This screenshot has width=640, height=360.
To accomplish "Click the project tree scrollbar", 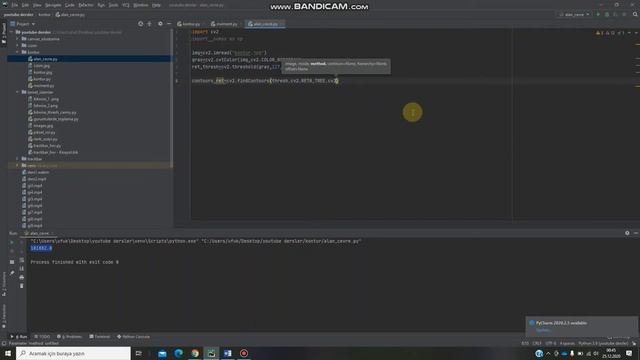I will click(x=171, y=98).
